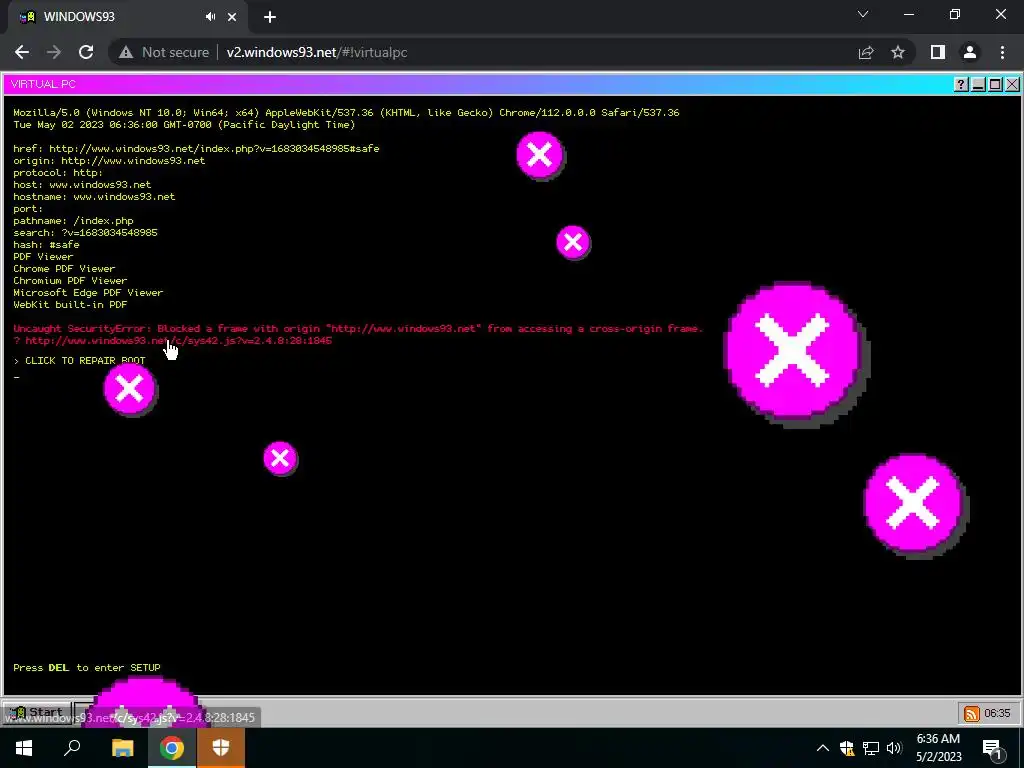
Task: Click the 'Microsoft Edge PDF Viewer' line
Action: click(x=88, y=293)
